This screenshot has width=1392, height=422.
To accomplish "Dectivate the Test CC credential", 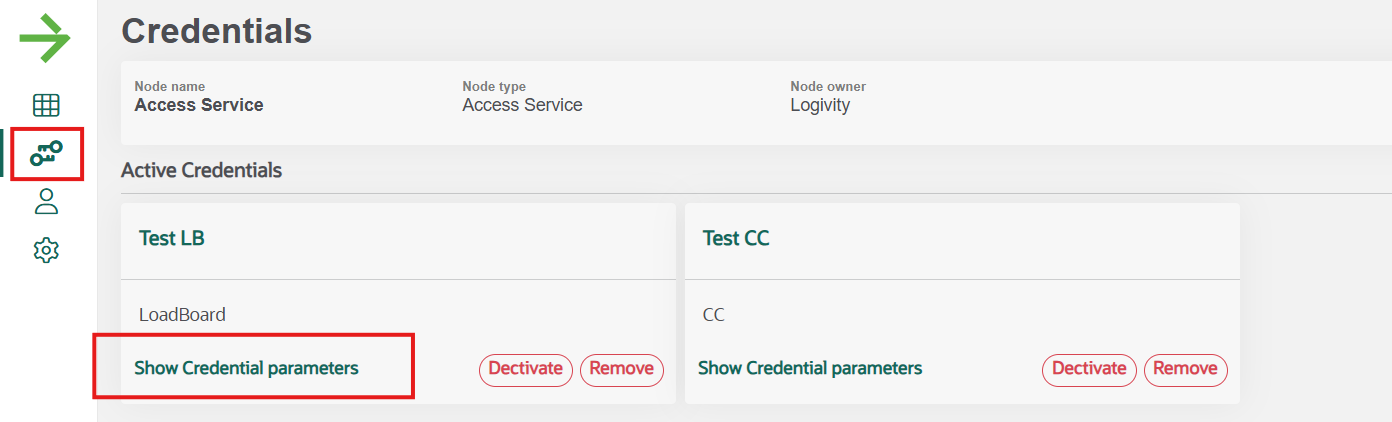I will click(x=1090, y=369).
